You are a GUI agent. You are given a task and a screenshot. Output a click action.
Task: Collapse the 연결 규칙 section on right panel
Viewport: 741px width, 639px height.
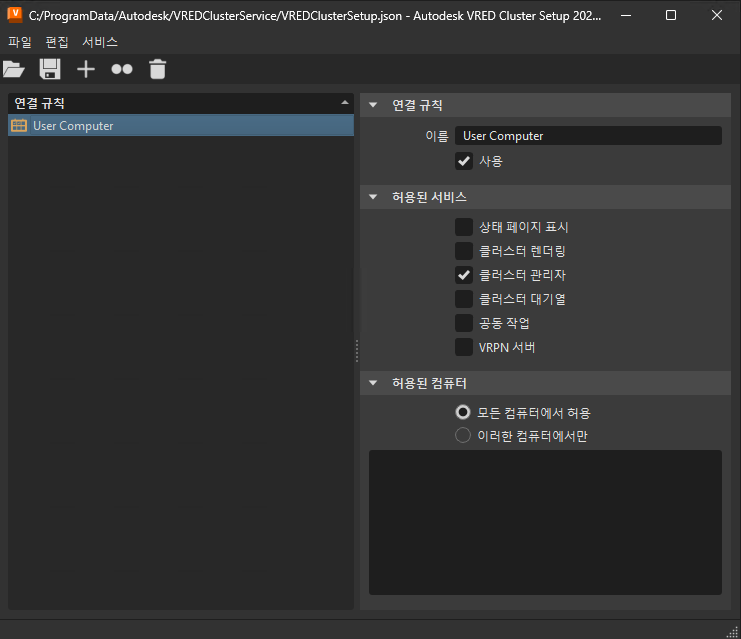pos(373,105)
